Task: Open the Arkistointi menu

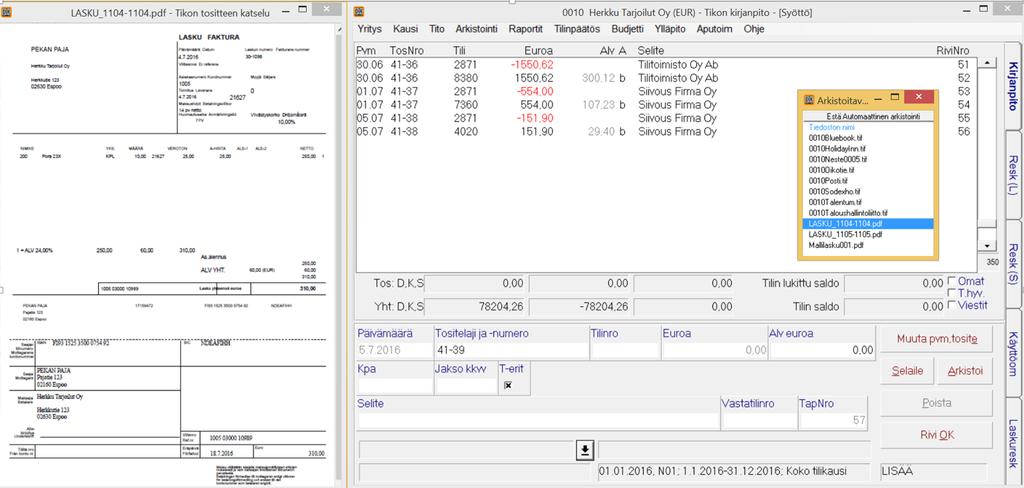Action: (x=477, y=29)
